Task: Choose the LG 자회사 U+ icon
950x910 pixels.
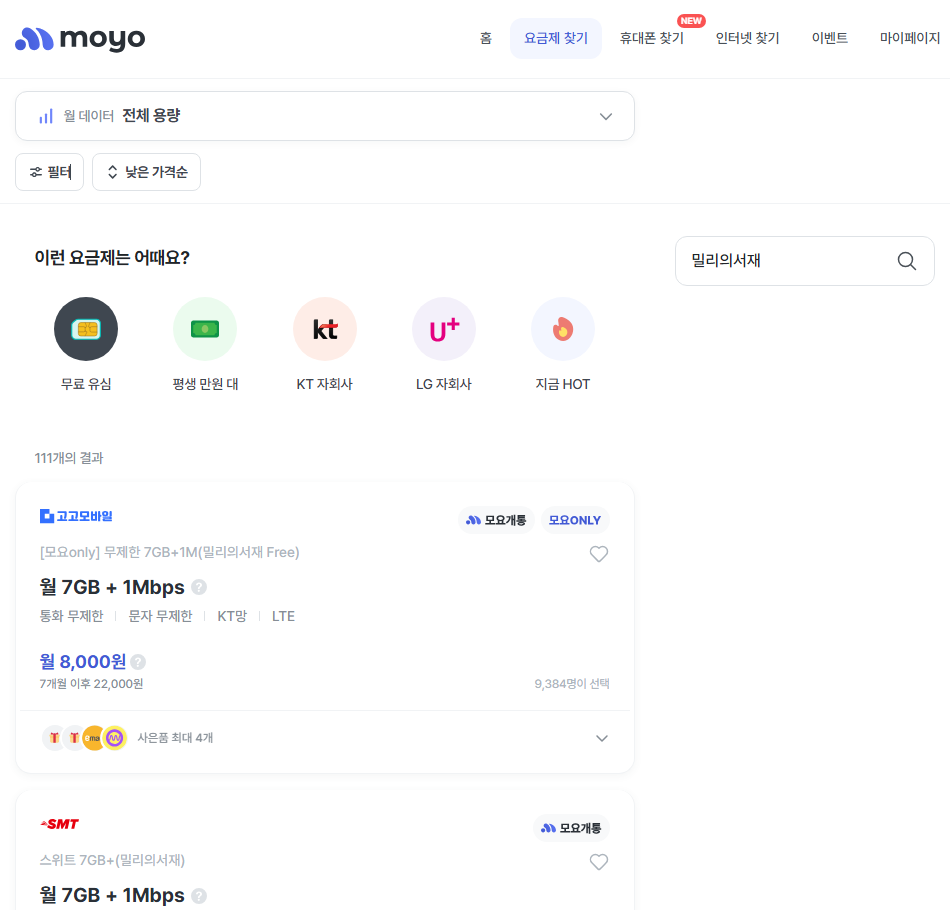Action: click(x=444, y=329)
